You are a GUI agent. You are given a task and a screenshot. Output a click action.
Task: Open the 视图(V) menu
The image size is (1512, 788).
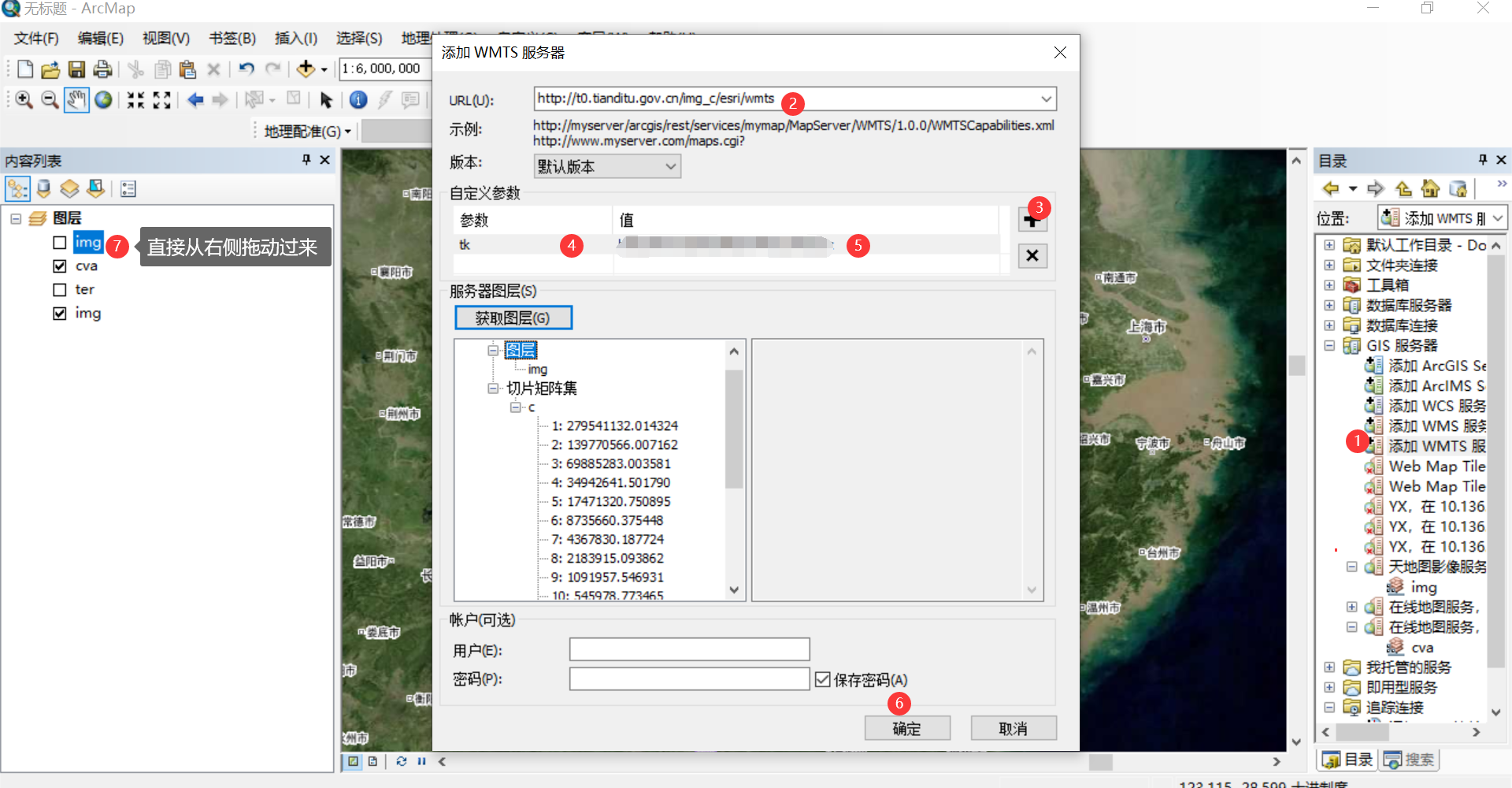166,39
